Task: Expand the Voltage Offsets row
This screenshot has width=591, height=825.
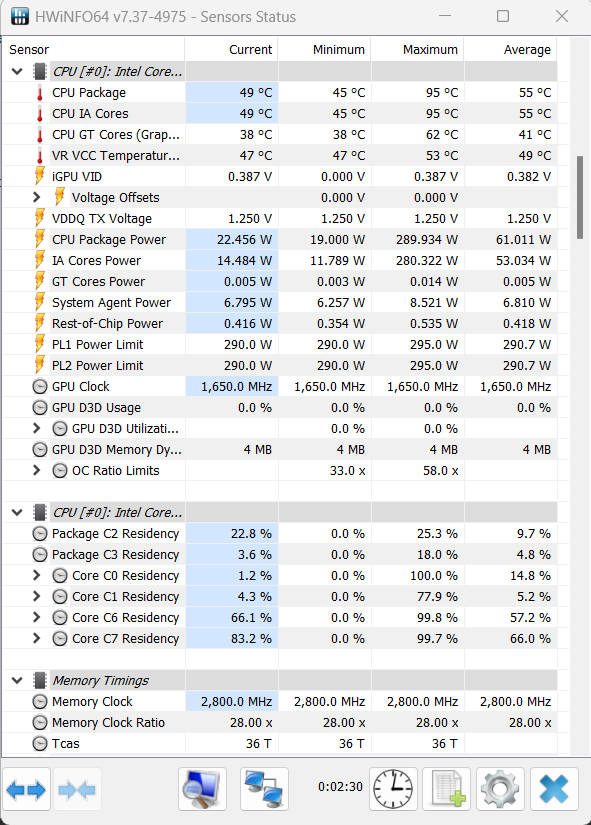Action: pos(36,197)
